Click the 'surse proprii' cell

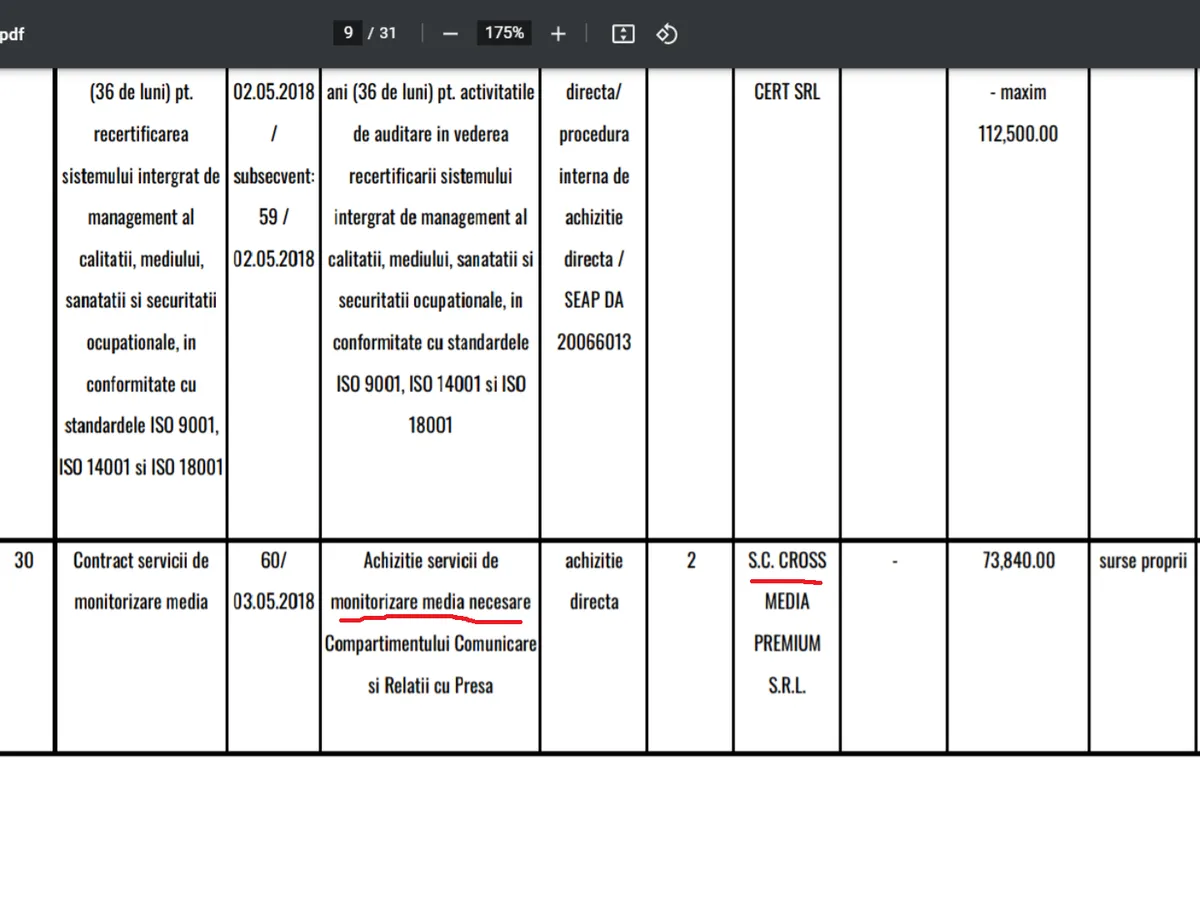pos(1142,561)
